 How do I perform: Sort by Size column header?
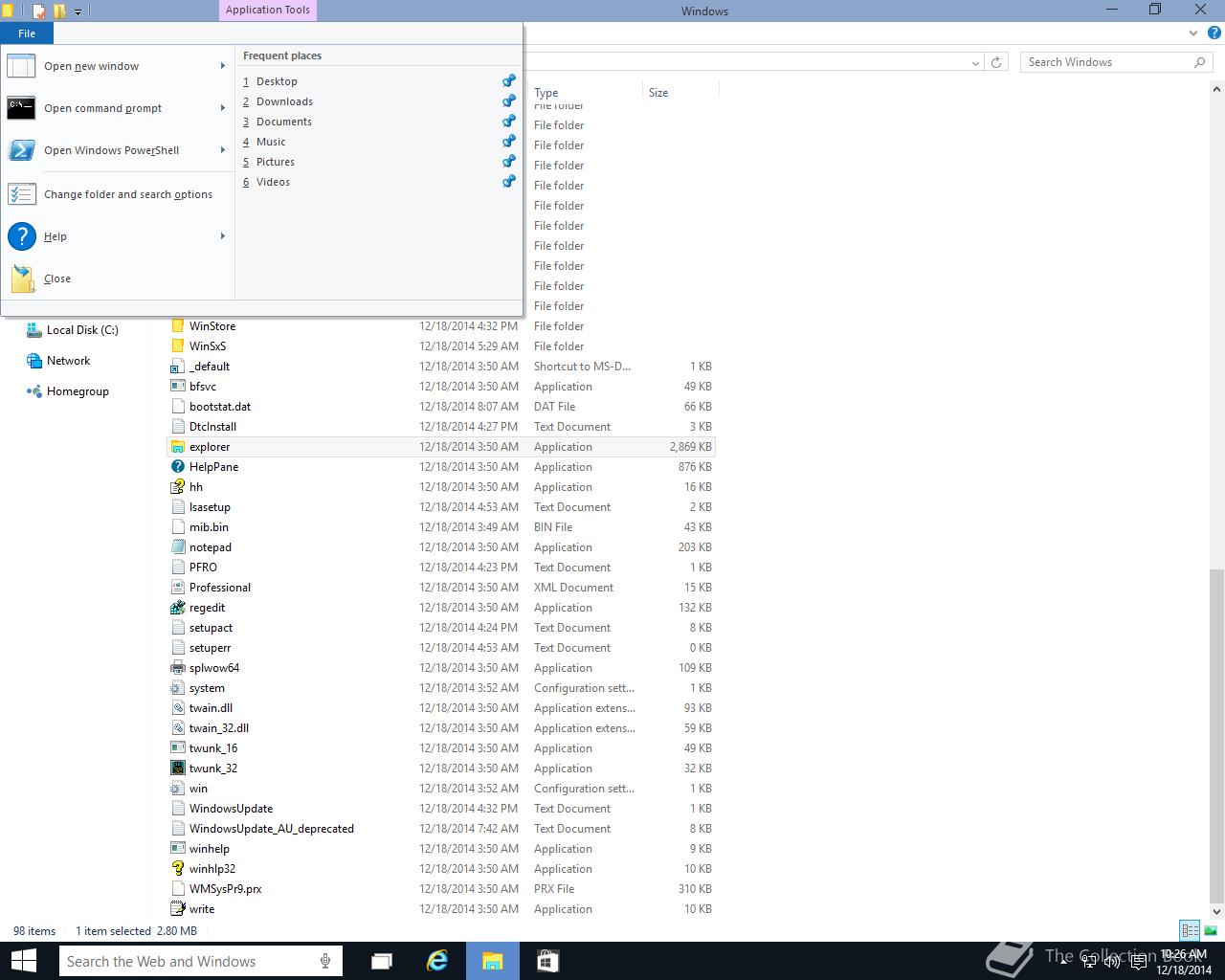point(658,93)
